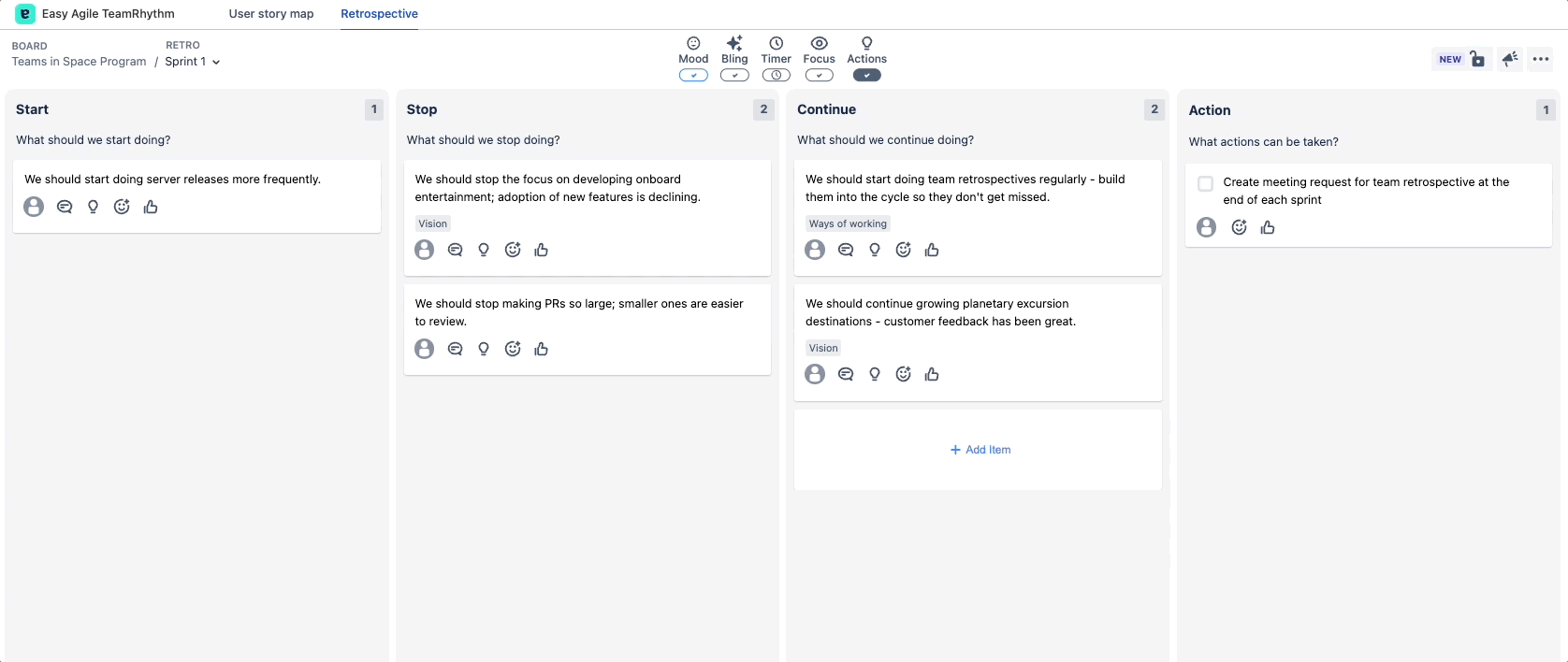Add emoji reaction to server releases card

tap(122, 207)
